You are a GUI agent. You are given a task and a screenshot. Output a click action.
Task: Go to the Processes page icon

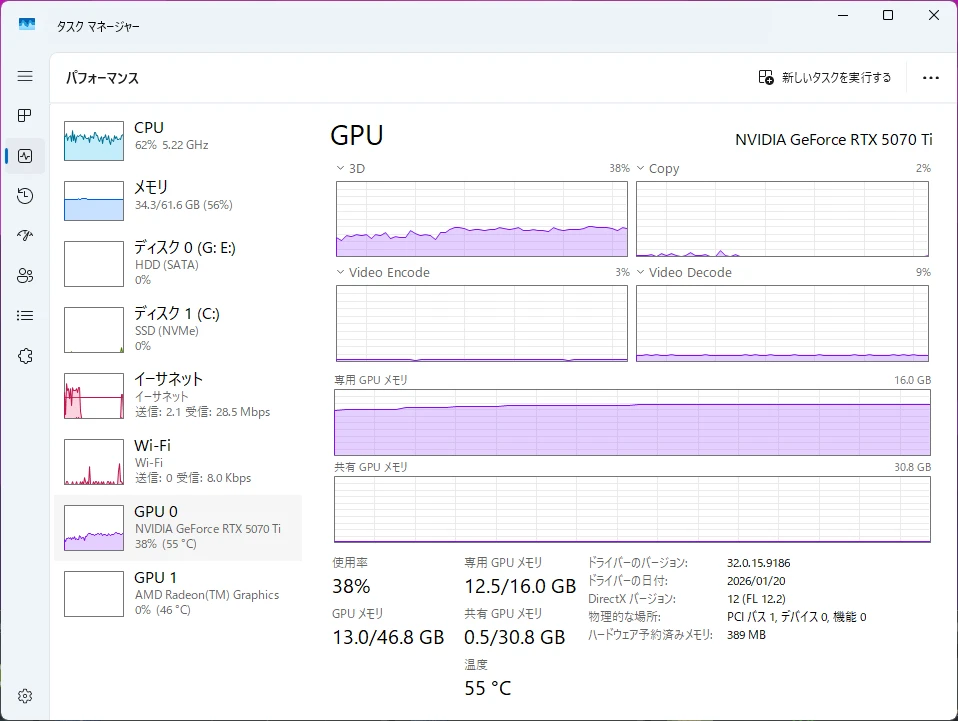(25, 116)
